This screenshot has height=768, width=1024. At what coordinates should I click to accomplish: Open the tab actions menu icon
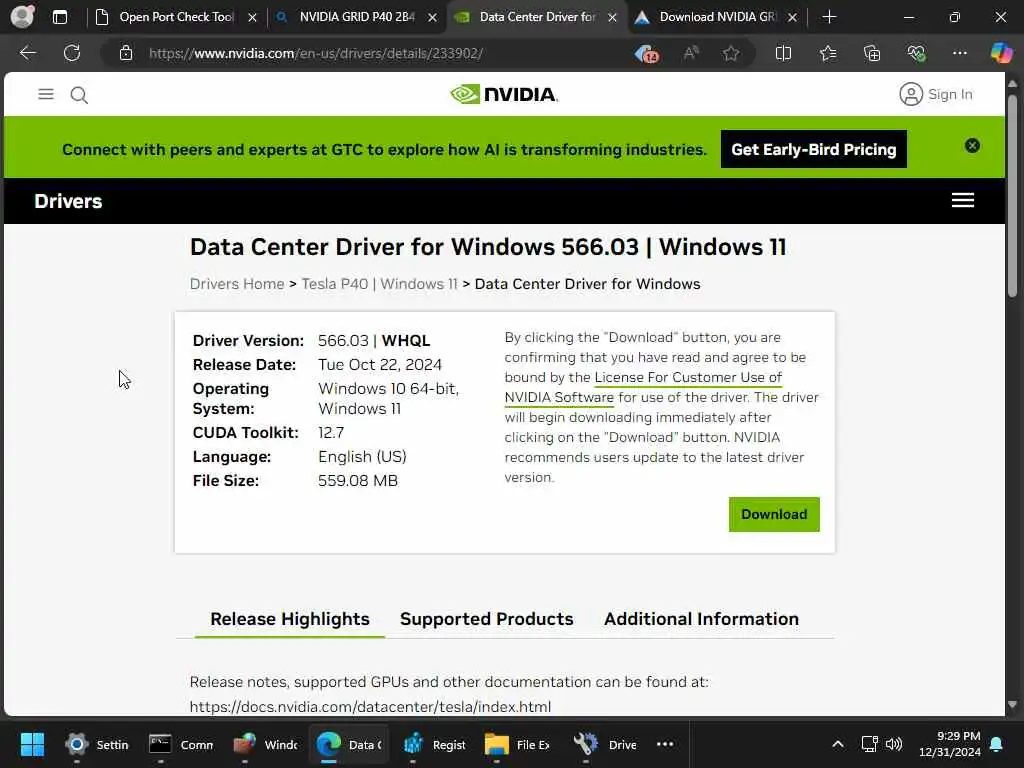coord(59,17)
